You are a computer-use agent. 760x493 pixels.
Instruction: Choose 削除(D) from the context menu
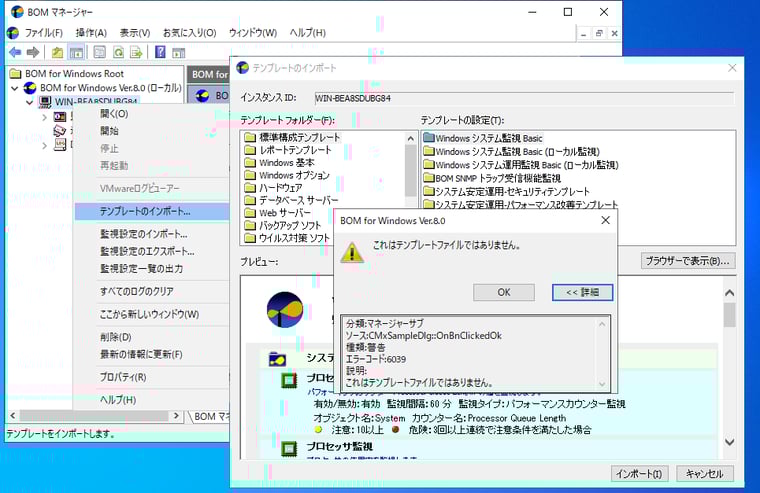pyautogui.click(x=152, y=337)
